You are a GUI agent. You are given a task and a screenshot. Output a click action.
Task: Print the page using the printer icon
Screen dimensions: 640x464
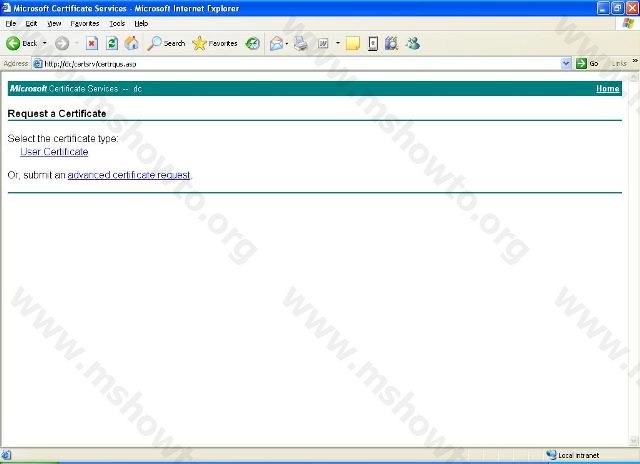(x=300, y=43)
